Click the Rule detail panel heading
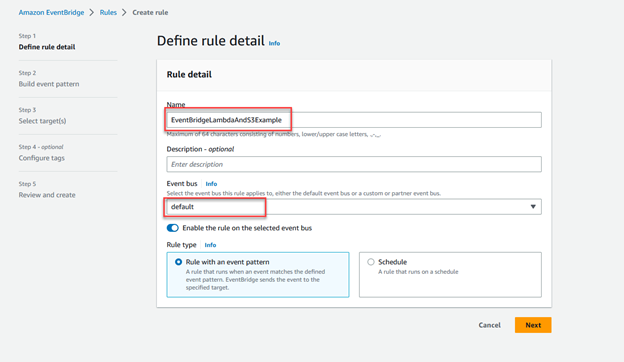 point(189,74)
